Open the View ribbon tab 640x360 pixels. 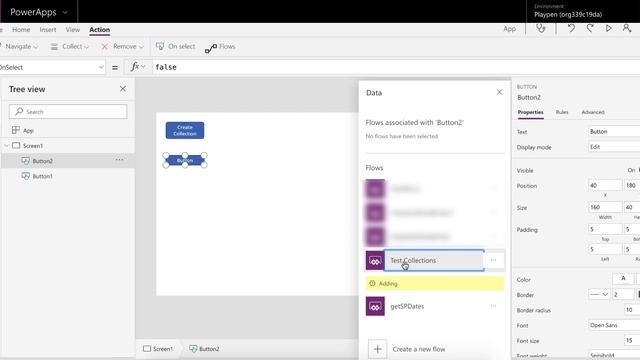[73, 29]
